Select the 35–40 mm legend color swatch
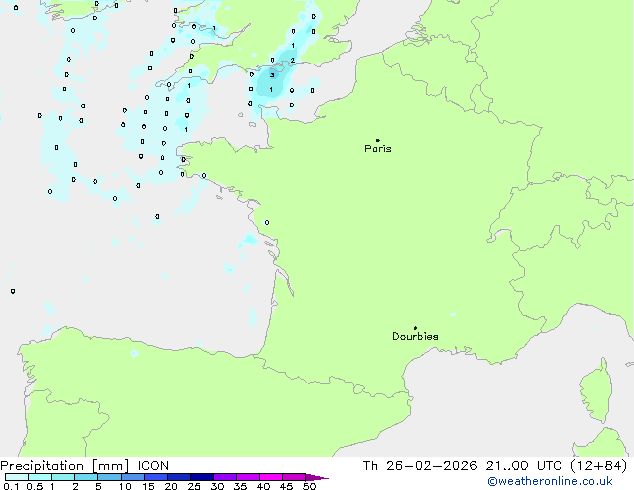 [248, 477]
